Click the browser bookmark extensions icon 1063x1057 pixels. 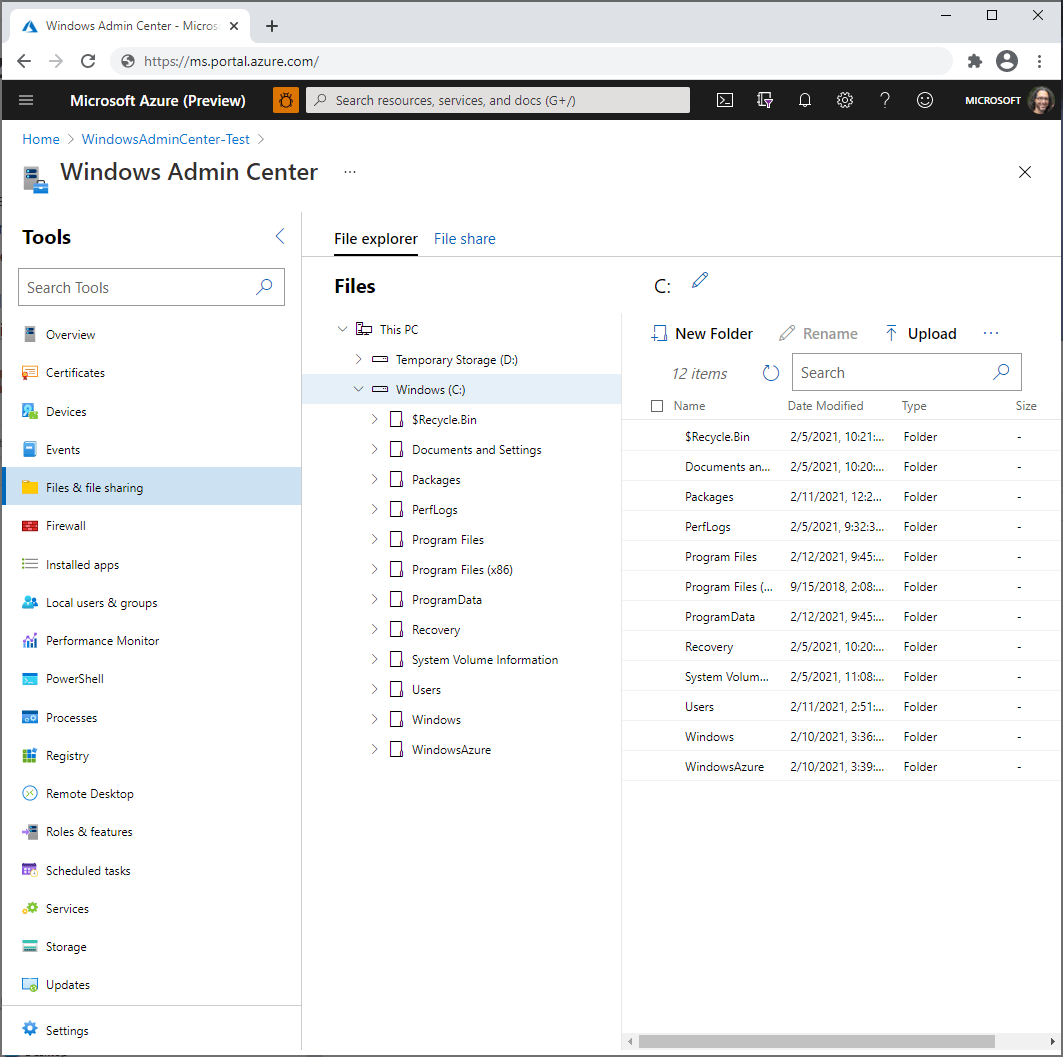(974, 61)
